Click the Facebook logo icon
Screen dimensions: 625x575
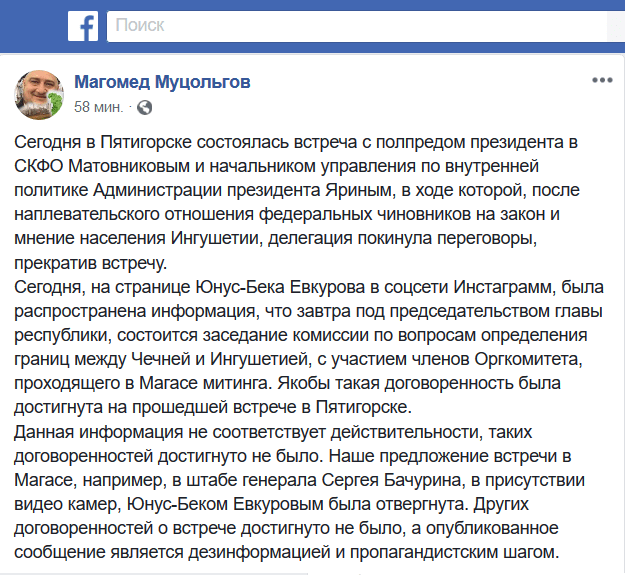point(83,26)
